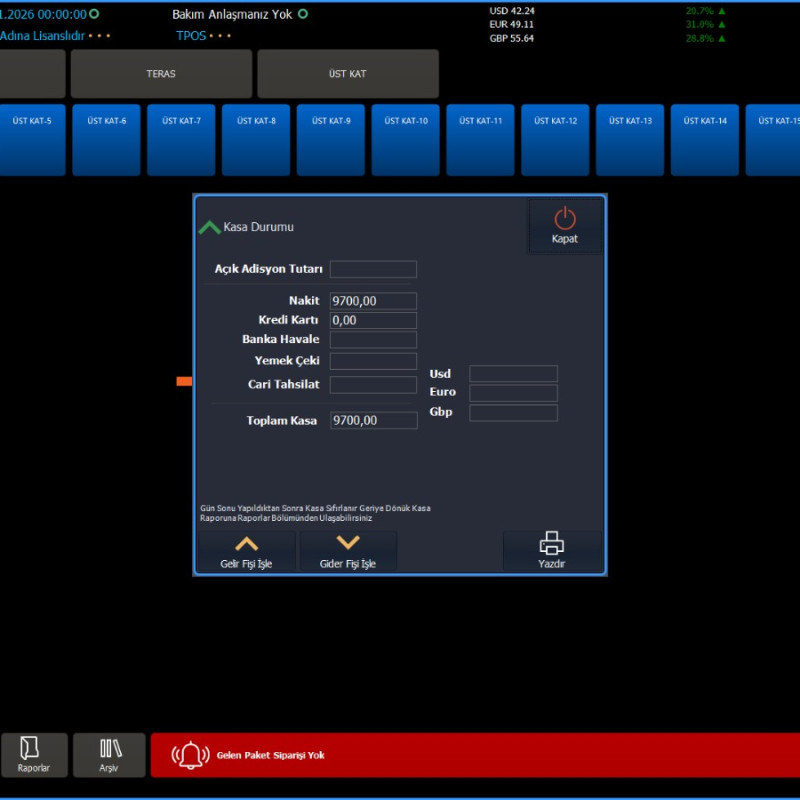
Task: Choose table ÜST KAT-14
Action: tap(704, 139)
